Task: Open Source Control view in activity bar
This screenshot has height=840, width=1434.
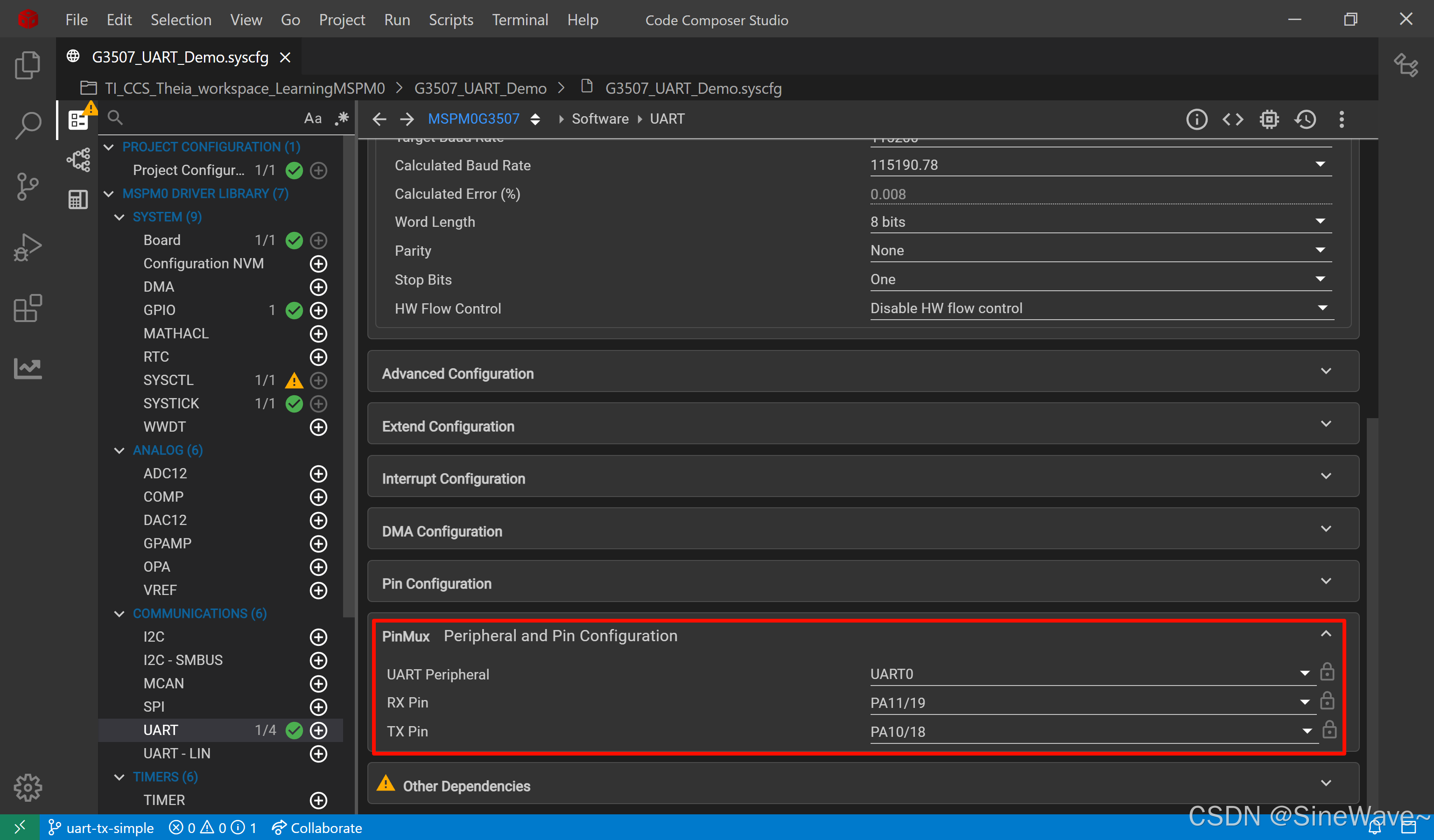Action: 28,187
